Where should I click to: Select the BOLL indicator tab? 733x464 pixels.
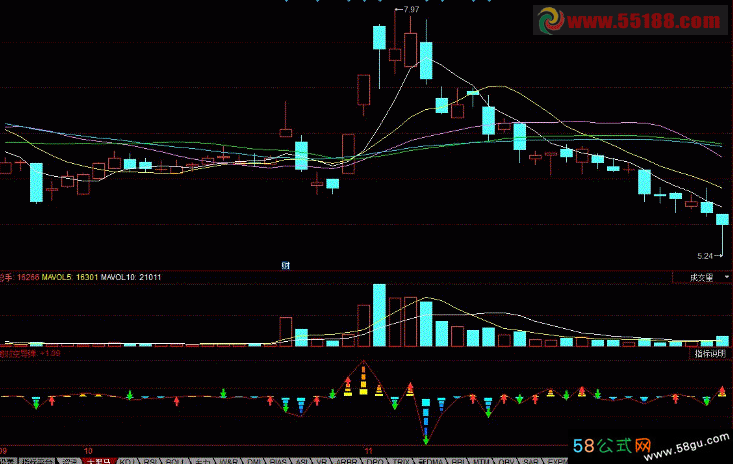175,461
